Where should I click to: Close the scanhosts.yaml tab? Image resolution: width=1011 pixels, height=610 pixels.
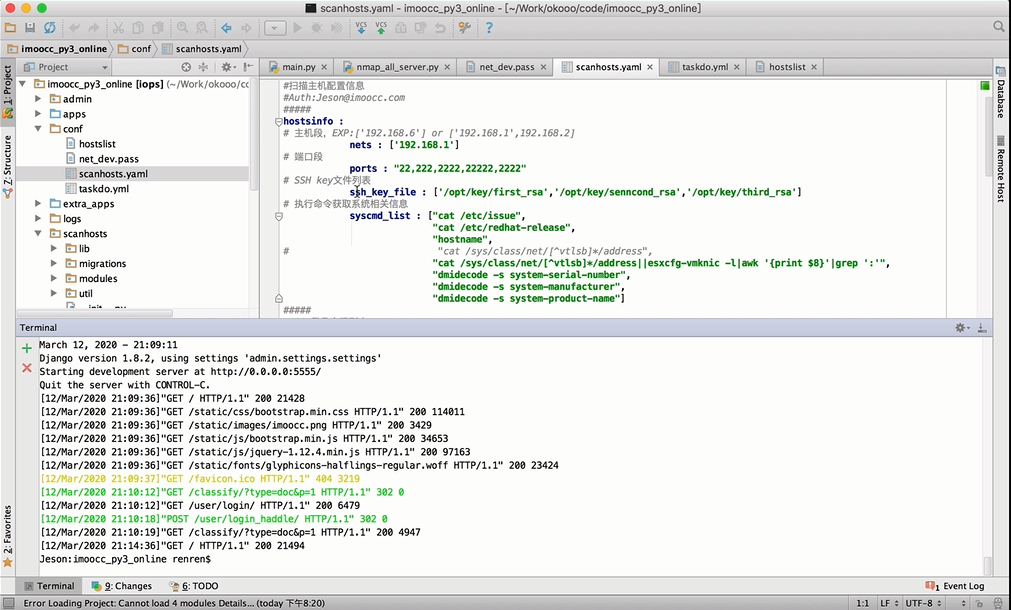coord(650,67)
